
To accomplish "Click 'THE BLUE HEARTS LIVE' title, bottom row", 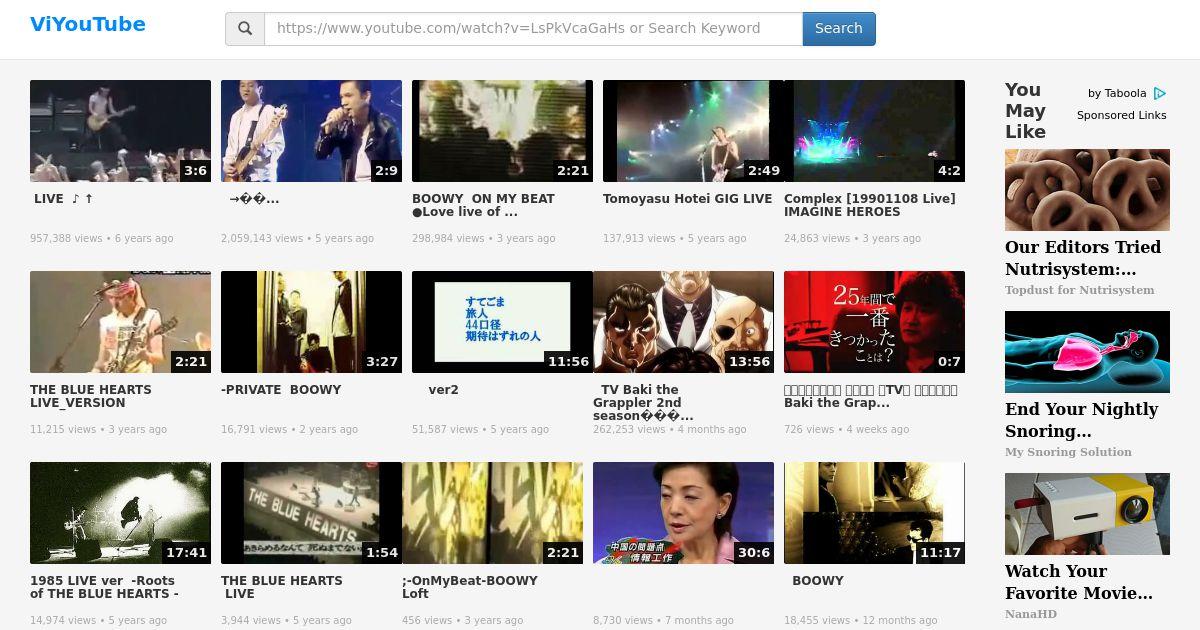I will point(282,587).
